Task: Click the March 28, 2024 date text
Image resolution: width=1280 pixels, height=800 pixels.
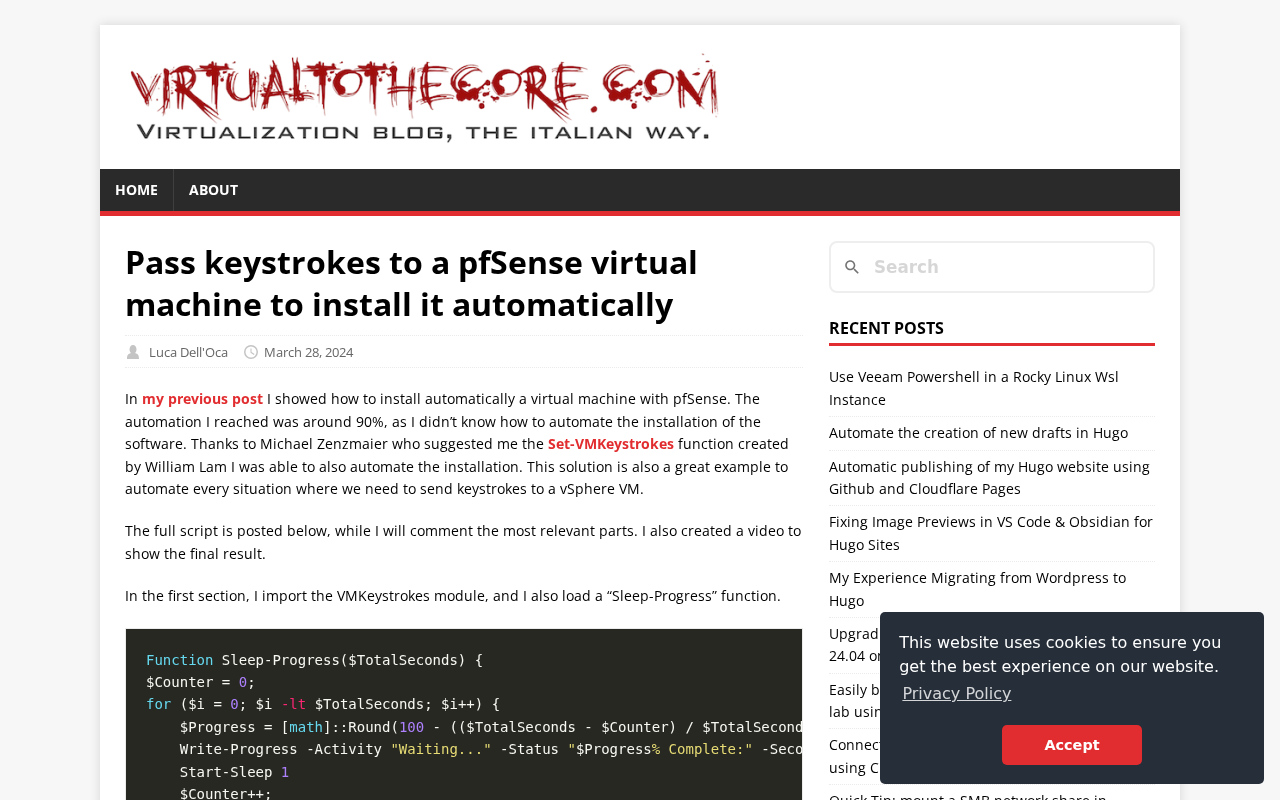Action: (x=308, y=351)
